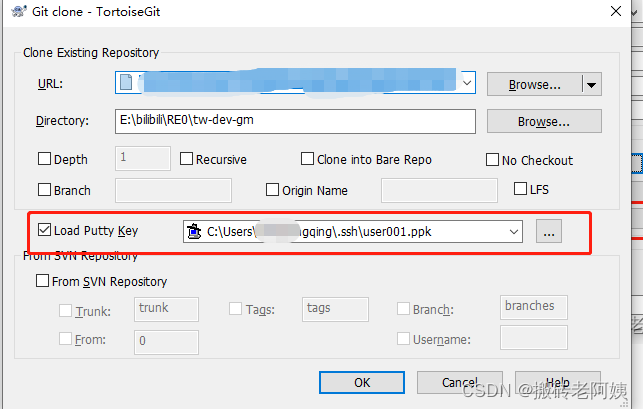This screenshot has height=409, width=643.
Task: Enable the Recursive checkbox
Action: [186, 159]
